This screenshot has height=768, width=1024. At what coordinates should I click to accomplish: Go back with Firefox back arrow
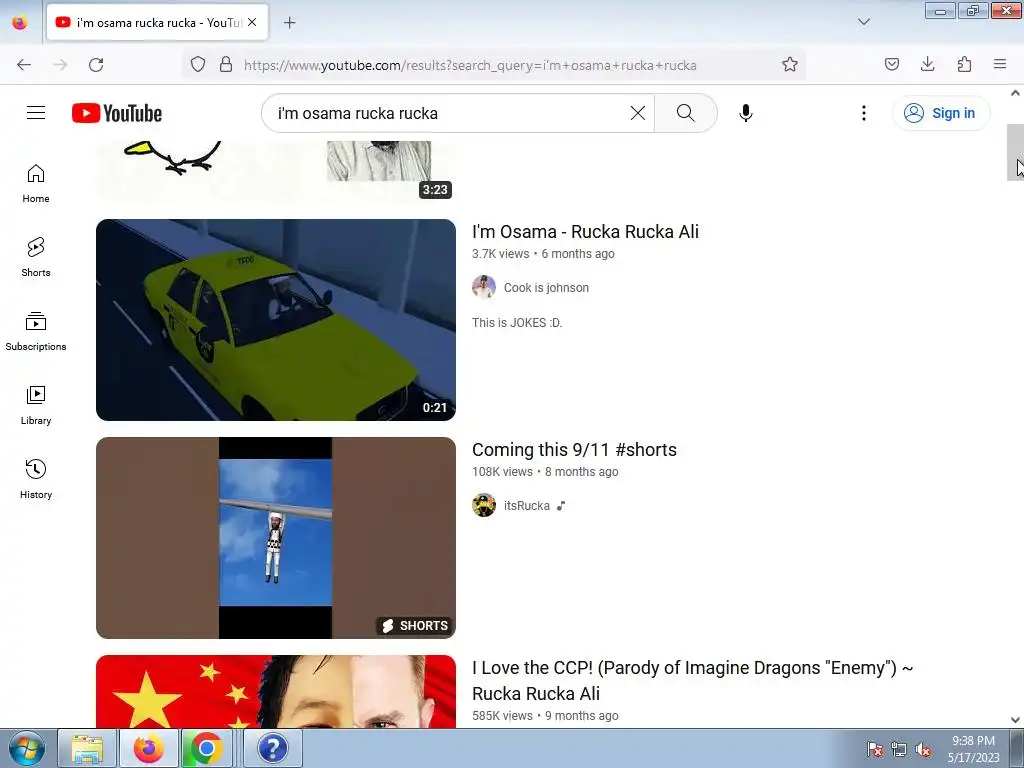pos(24,65)
